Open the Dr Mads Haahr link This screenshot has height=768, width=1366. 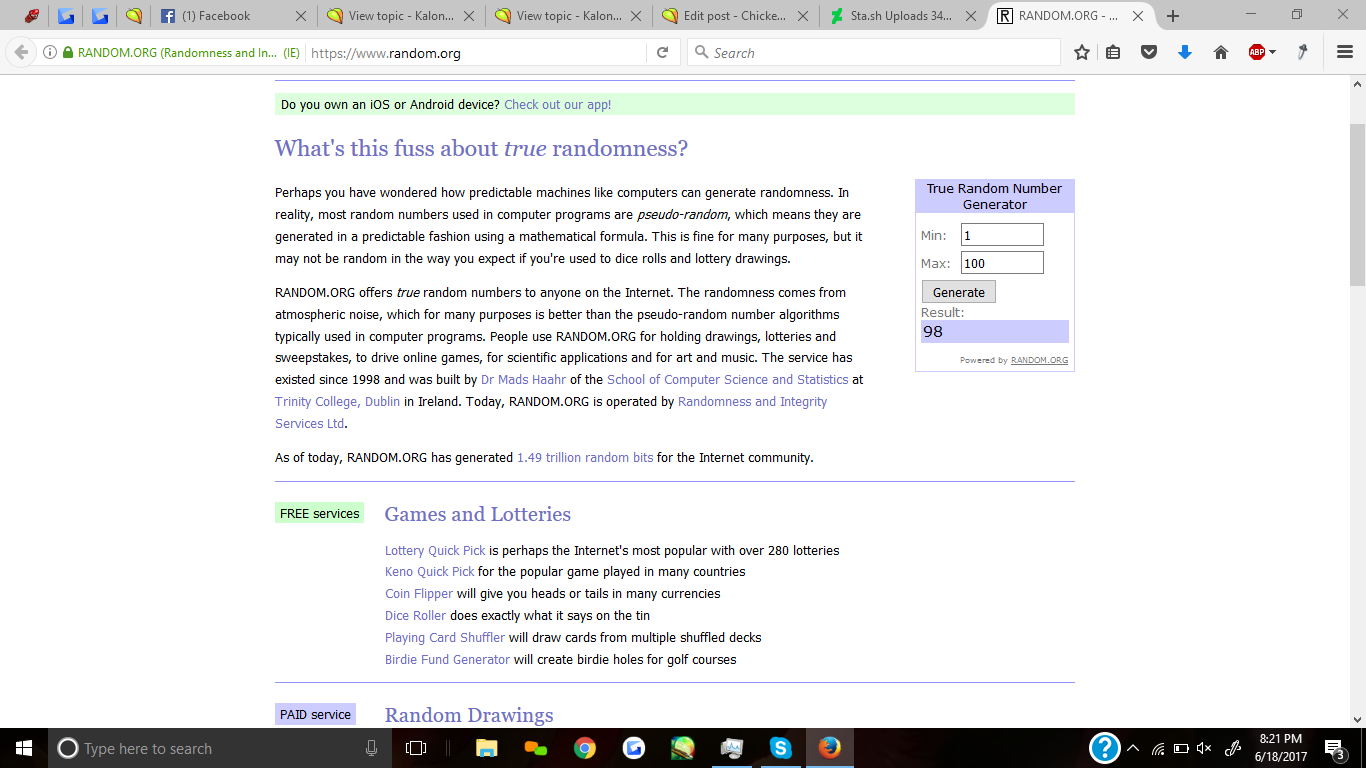coord(523,380)
